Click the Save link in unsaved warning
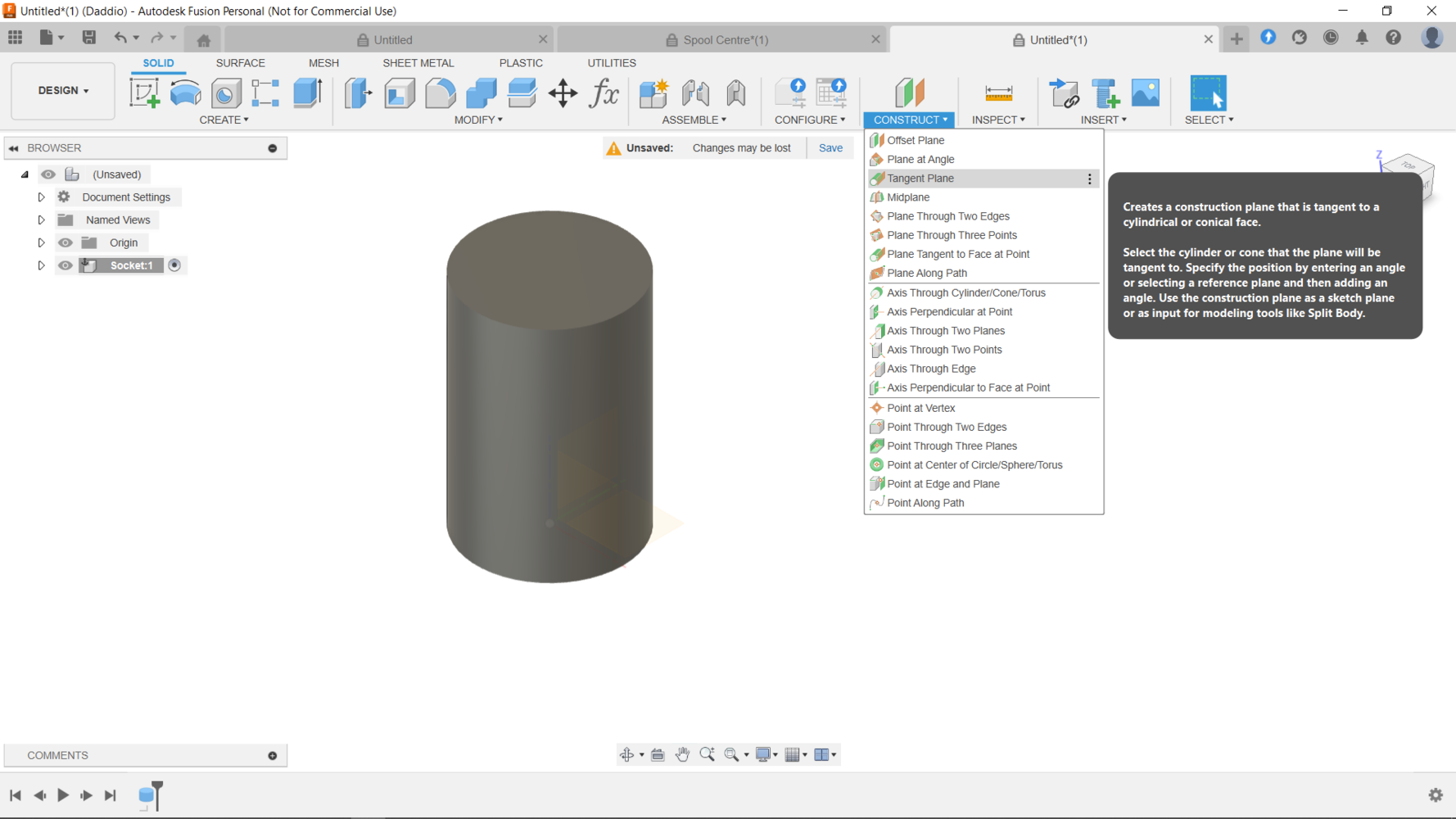This screenshot has height=819, width=1456. coord(830,148)
